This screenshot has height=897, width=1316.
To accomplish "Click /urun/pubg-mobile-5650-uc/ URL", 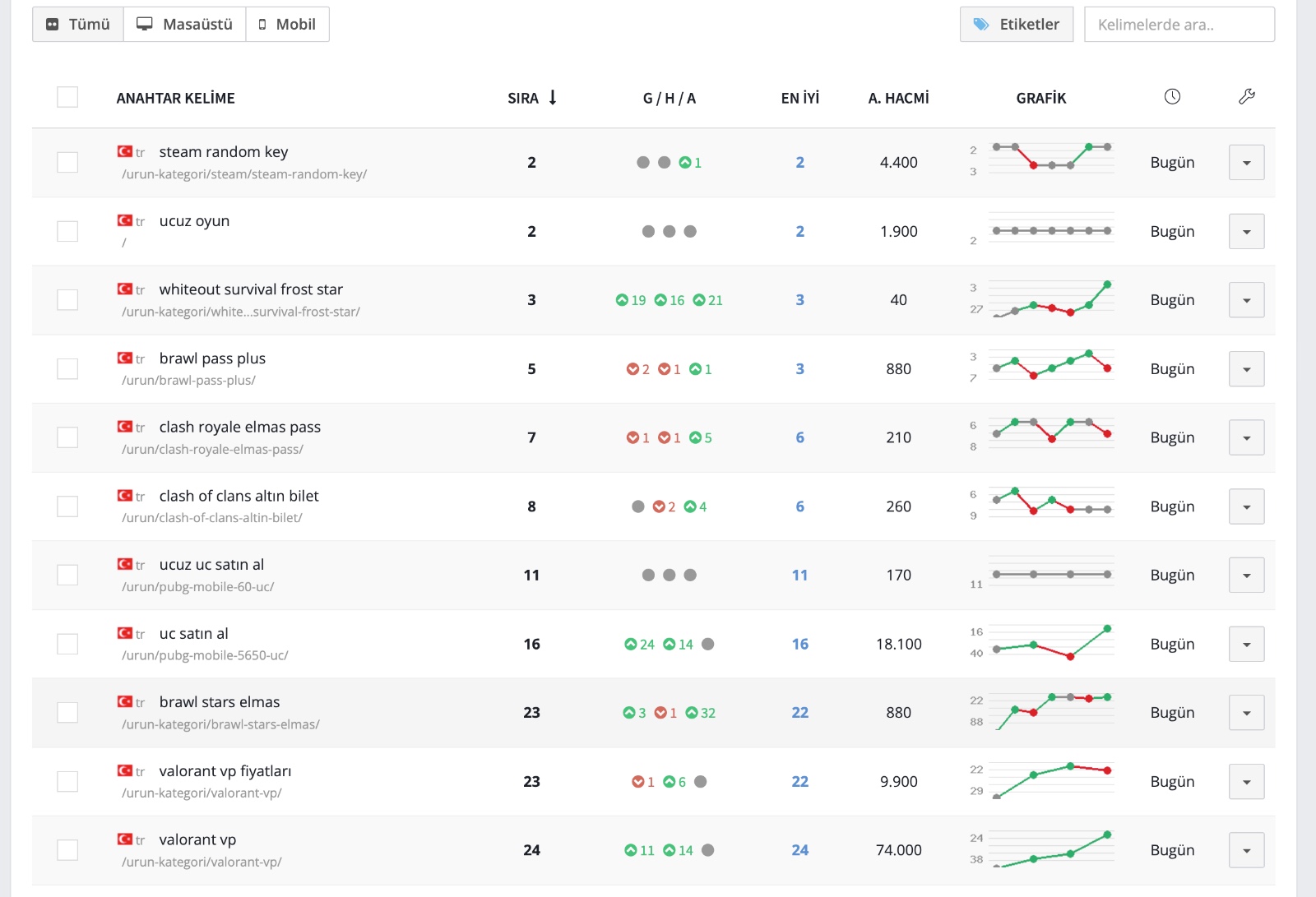I will (205, 655).
